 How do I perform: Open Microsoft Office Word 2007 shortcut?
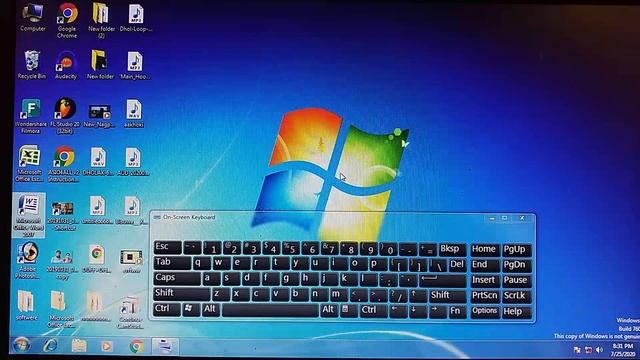point(29,215)
